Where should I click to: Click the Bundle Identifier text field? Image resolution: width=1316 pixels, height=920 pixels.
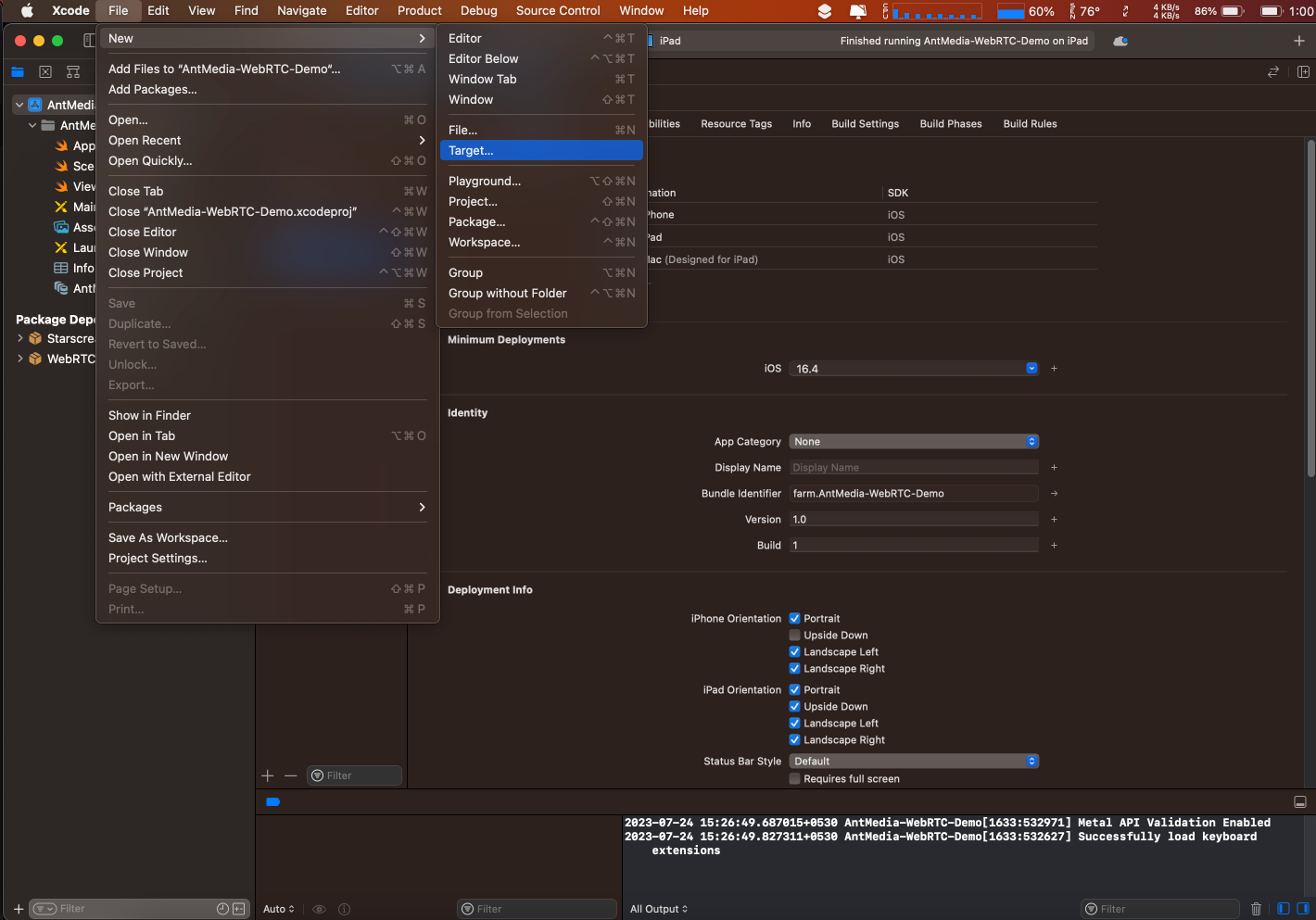pyautogui.click(x=914, y=494)
